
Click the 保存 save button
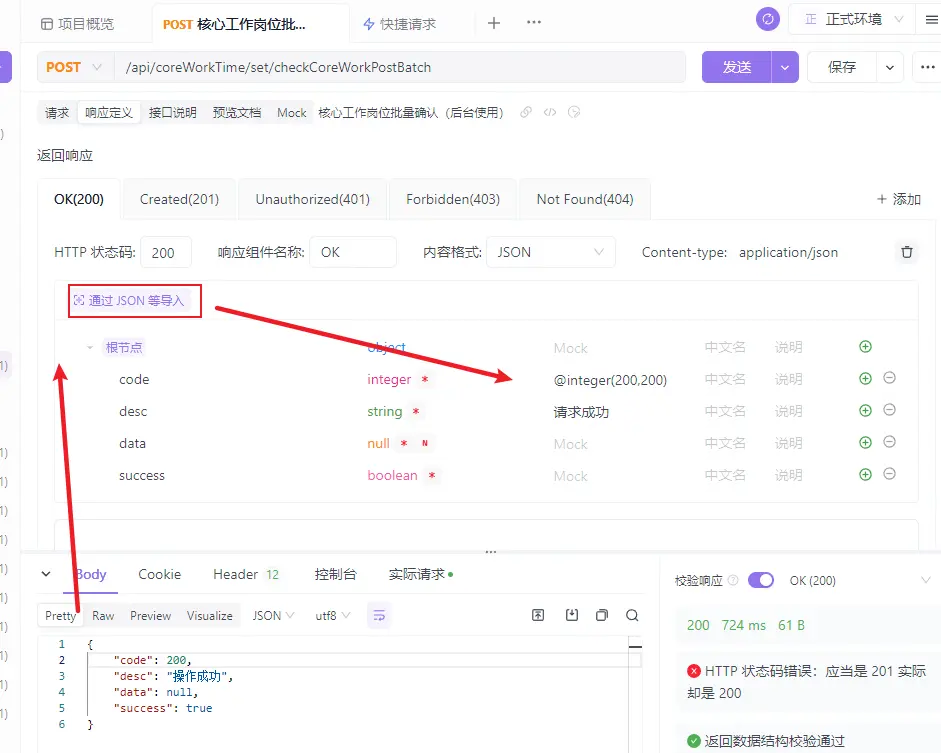(842, 67)
